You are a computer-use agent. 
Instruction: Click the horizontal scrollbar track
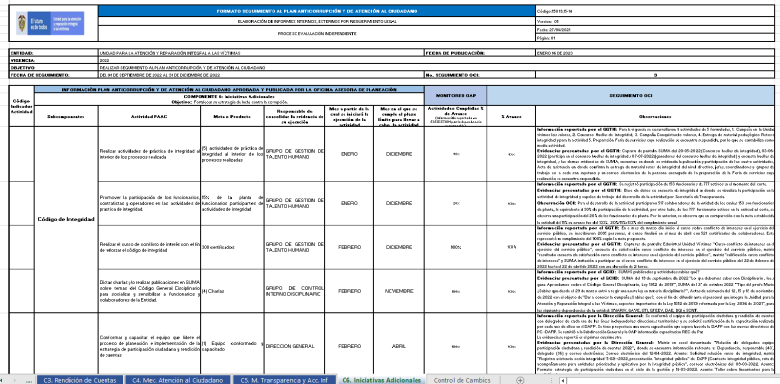[673, 381]
